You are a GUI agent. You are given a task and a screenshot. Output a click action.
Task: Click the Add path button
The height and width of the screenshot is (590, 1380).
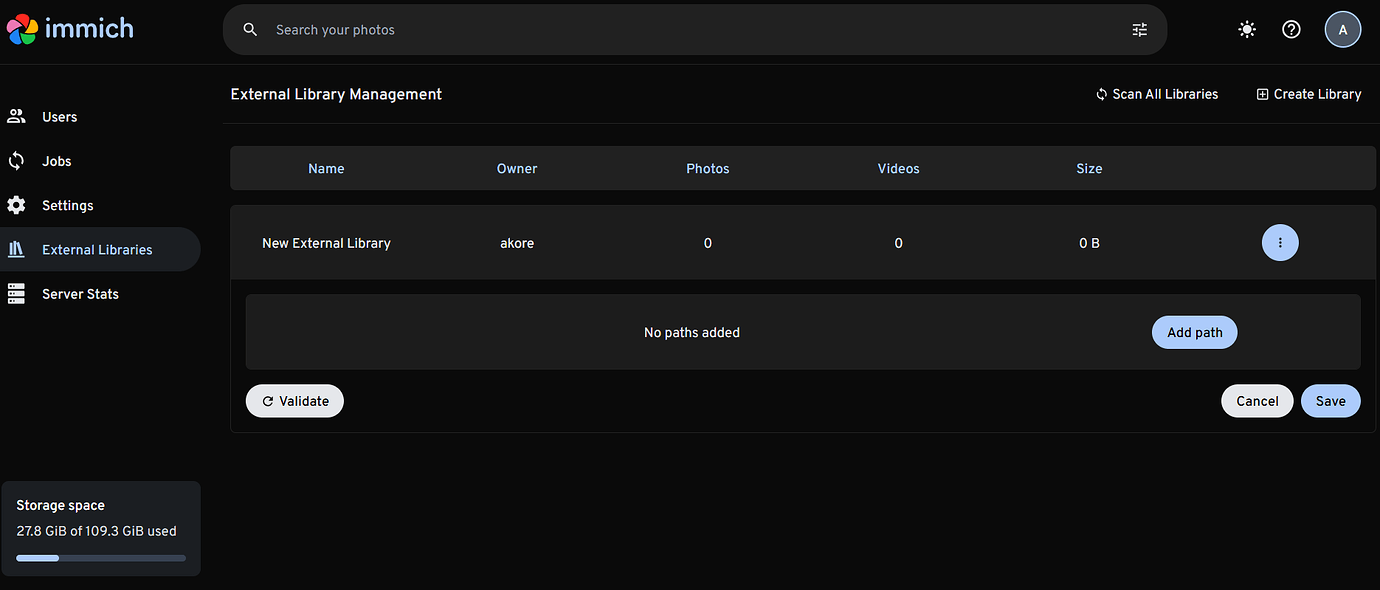point(1194,333)
